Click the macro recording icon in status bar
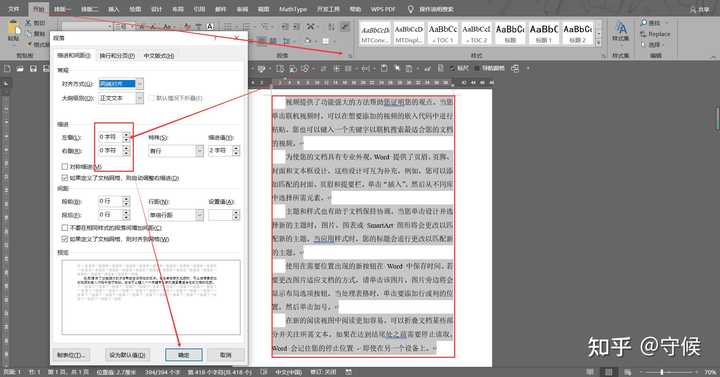This screenshot has height=377, width=720. coord(349,372)
